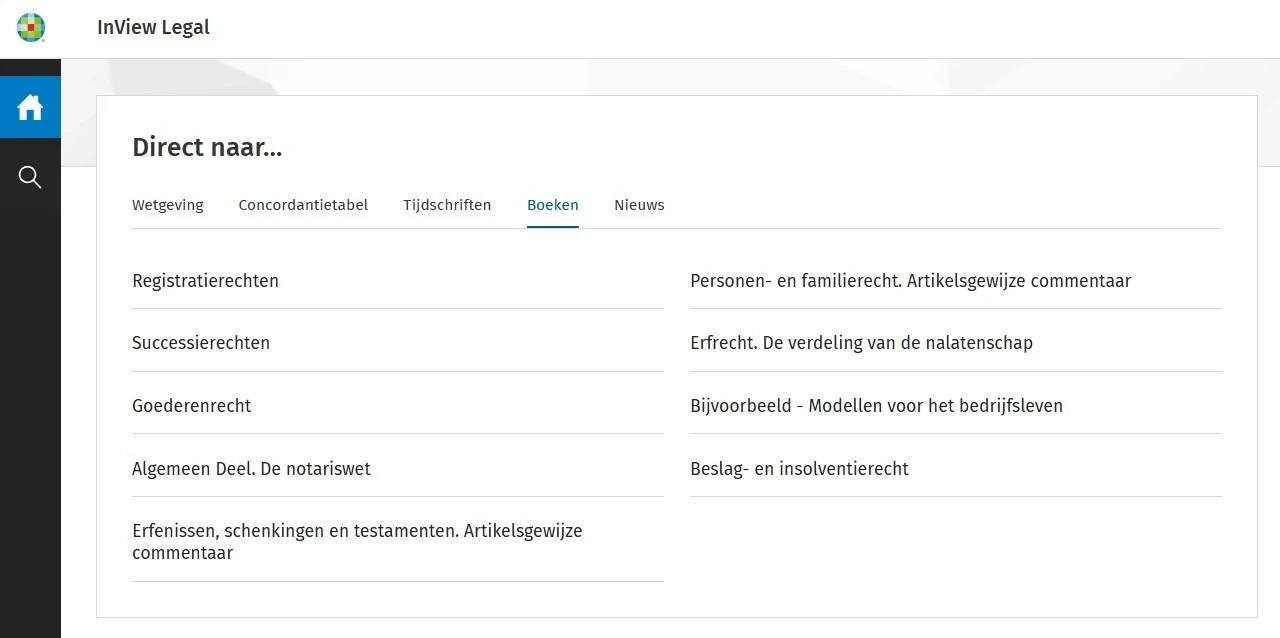The image size is (1280, 638).
Task: Open the Registratierechten book
Action: click(x=205, y=281)
